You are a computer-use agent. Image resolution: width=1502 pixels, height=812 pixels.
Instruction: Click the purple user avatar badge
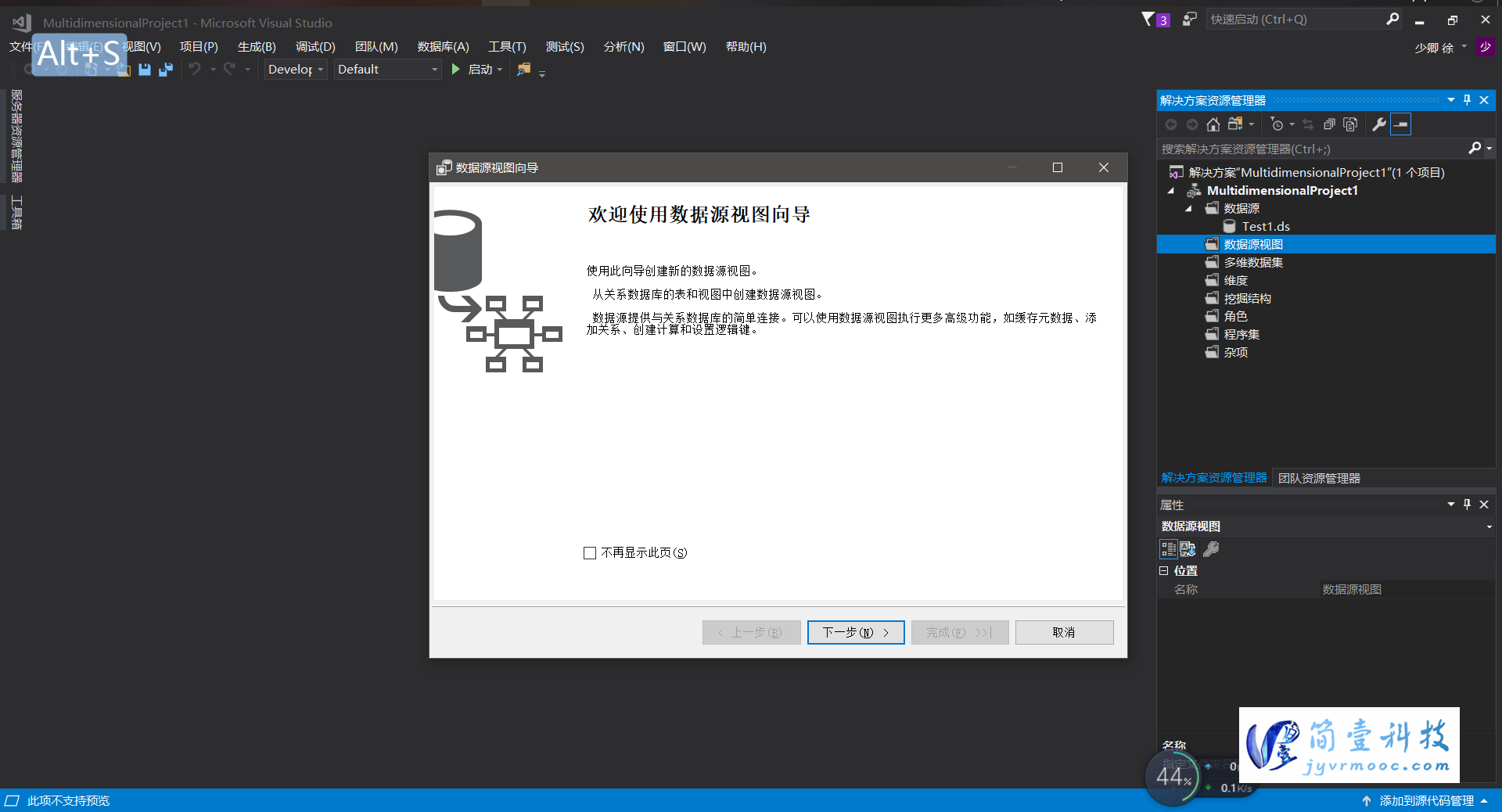tap(1485, 47)
